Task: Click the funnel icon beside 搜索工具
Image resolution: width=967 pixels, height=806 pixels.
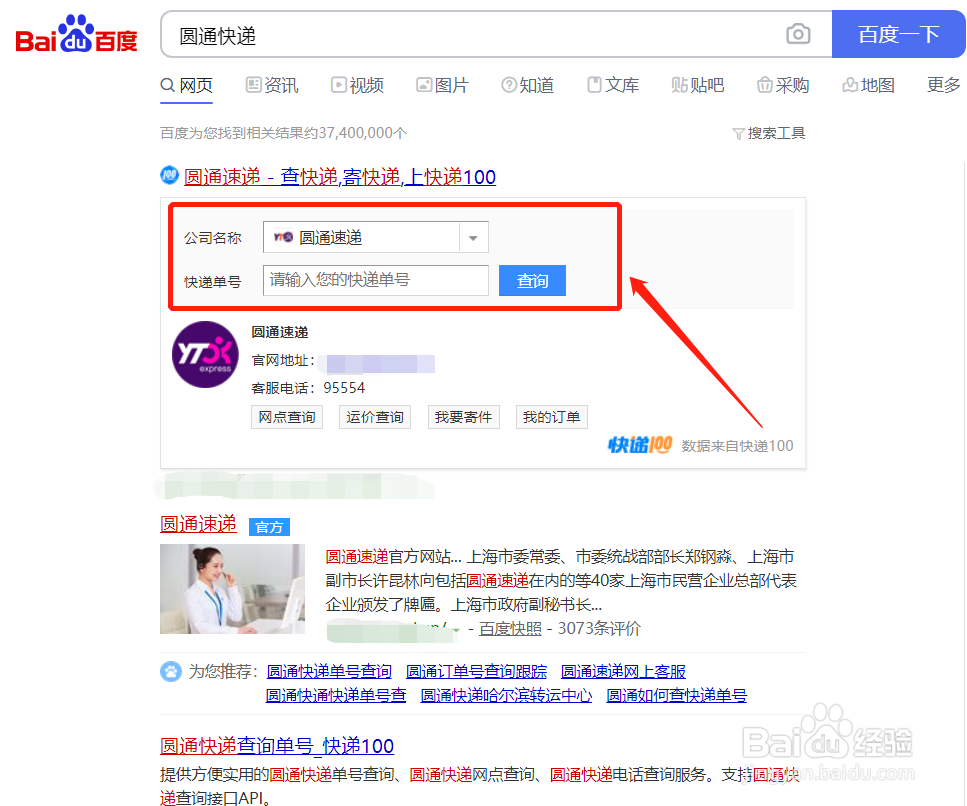Action: click(x=738, y=134)
